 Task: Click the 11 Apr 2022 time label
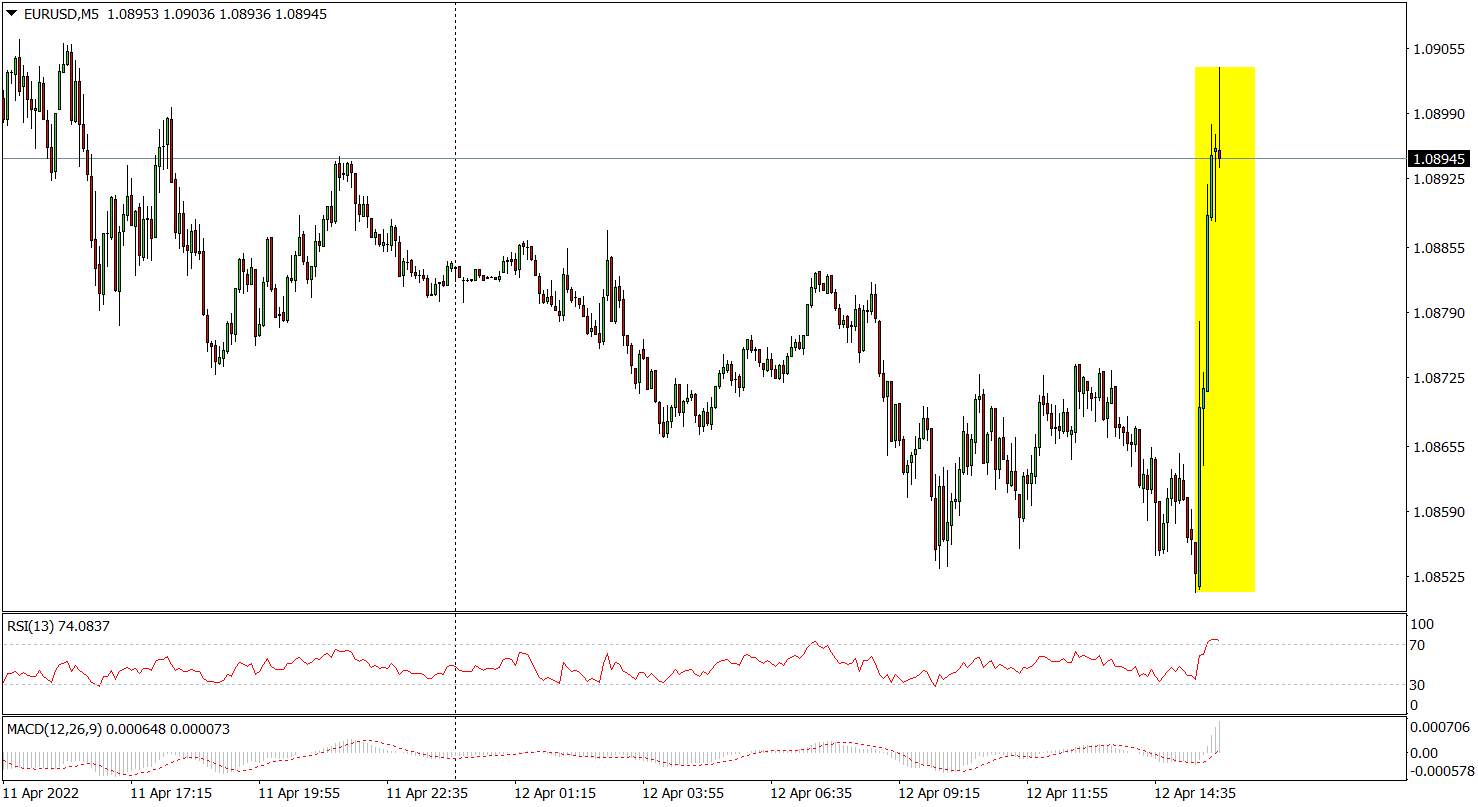40,793
